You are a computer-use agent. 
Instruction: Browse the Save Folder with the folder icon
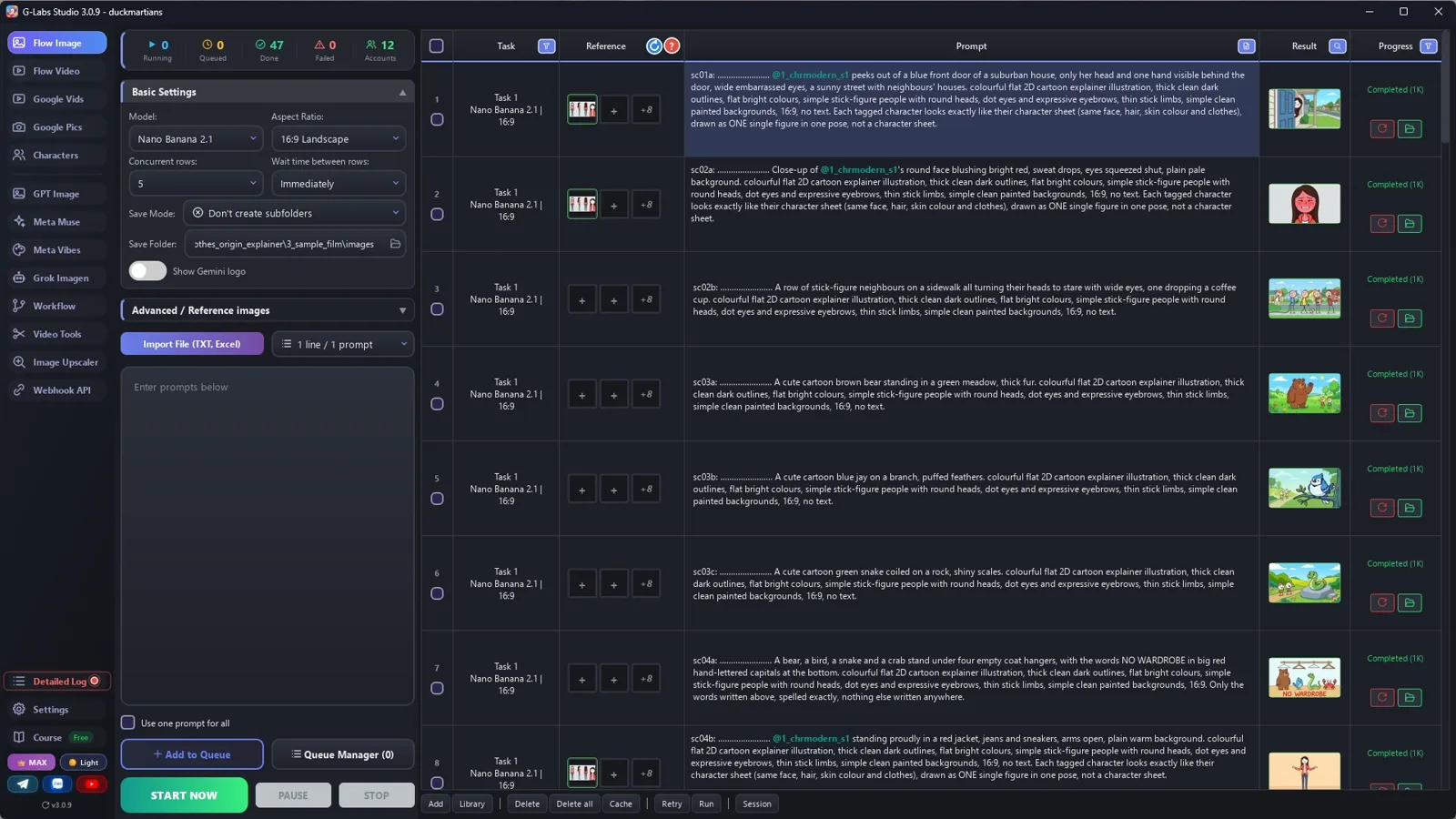point(395,244)
